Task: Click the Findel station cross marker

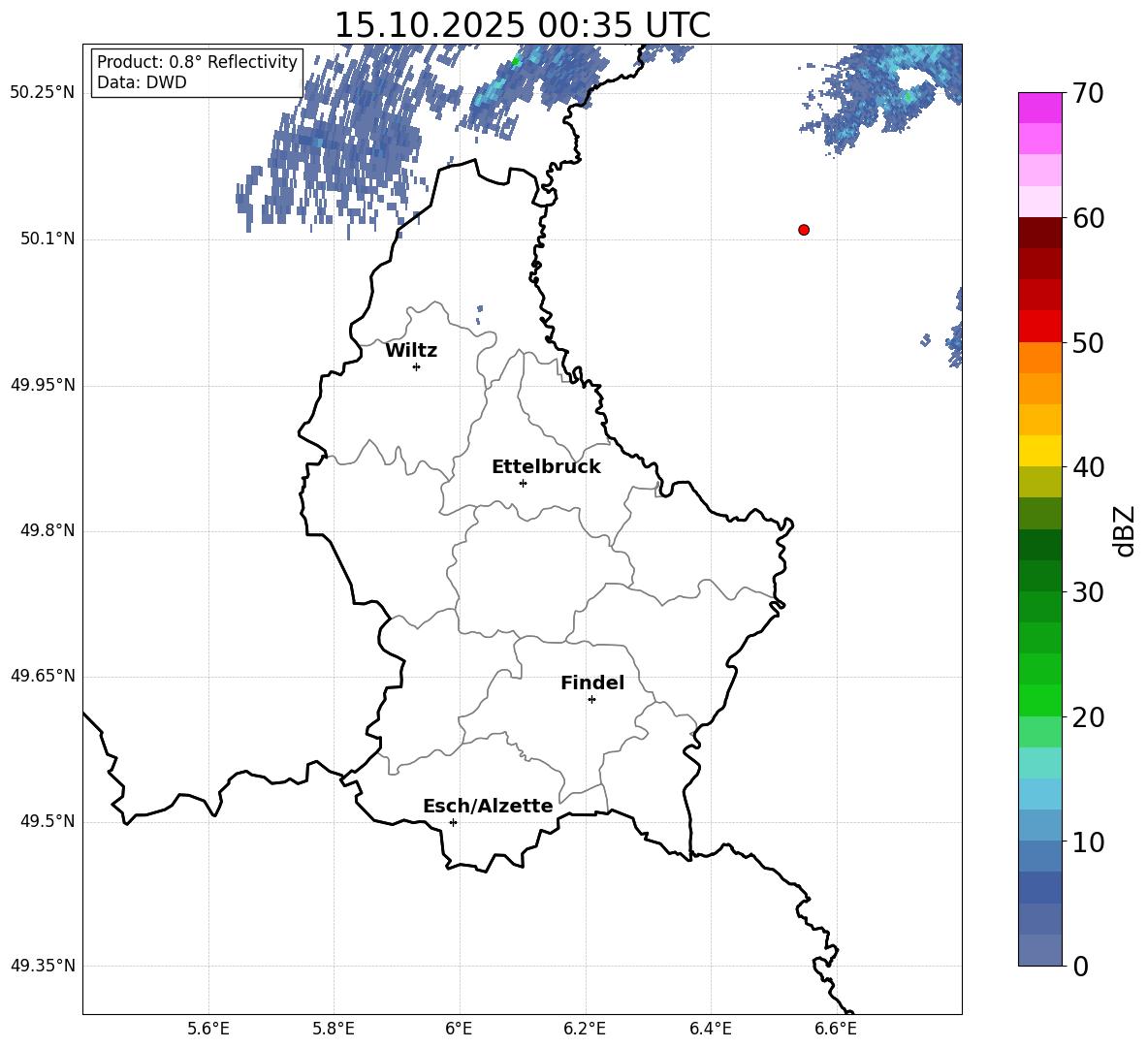Action: [591, 700]
